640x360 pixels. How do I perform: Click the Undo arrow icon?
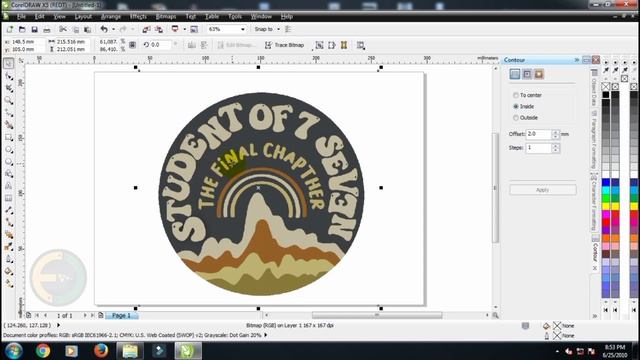pyautogui.click(x=104, y=29)
